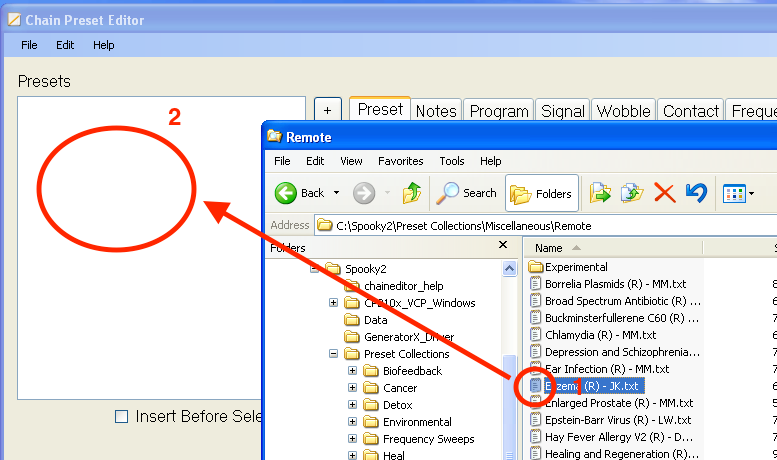Expand the Detox folder node
The image size is (777, 460).
pyautogui.click(x=352, y=405)
